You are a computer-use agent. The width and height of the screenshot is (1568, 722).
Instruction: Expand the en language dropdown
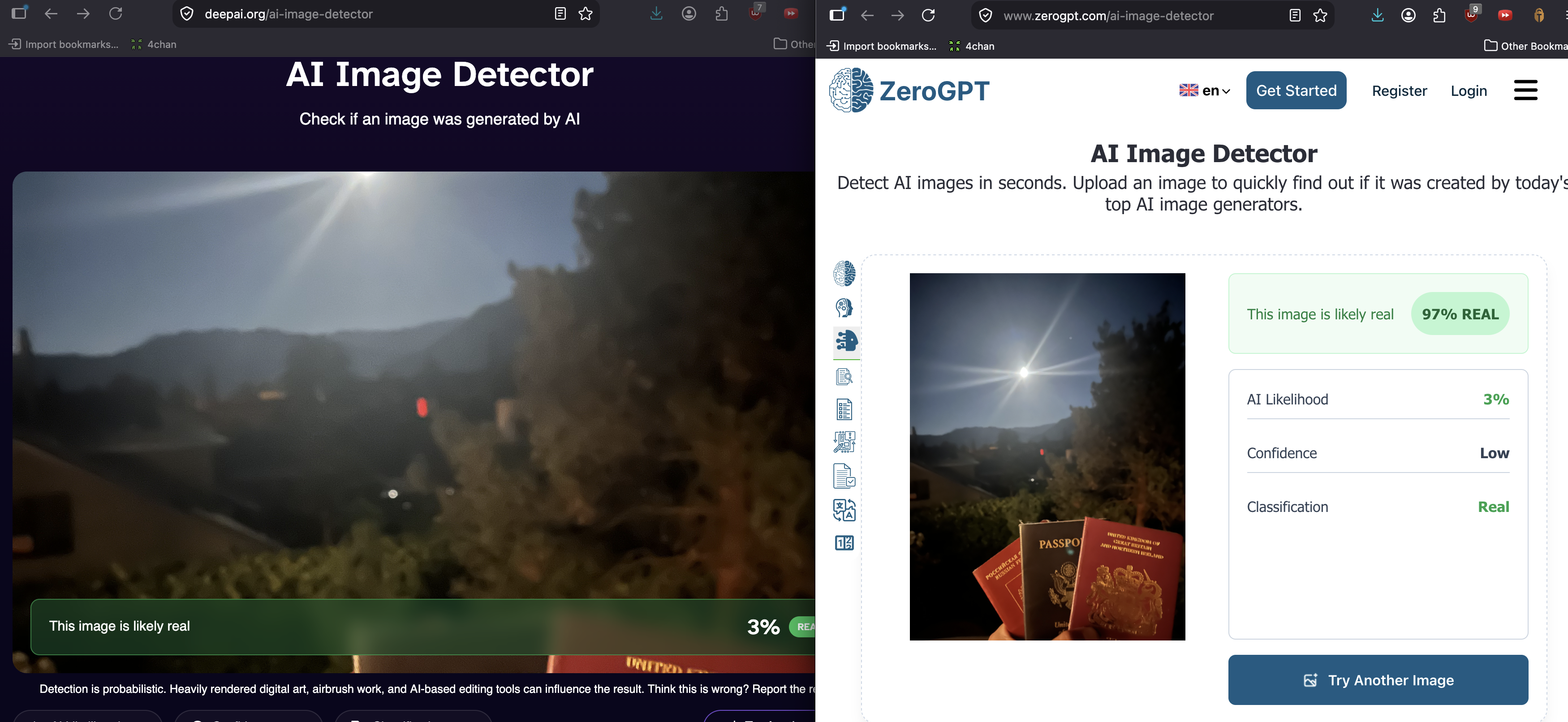1205,91
